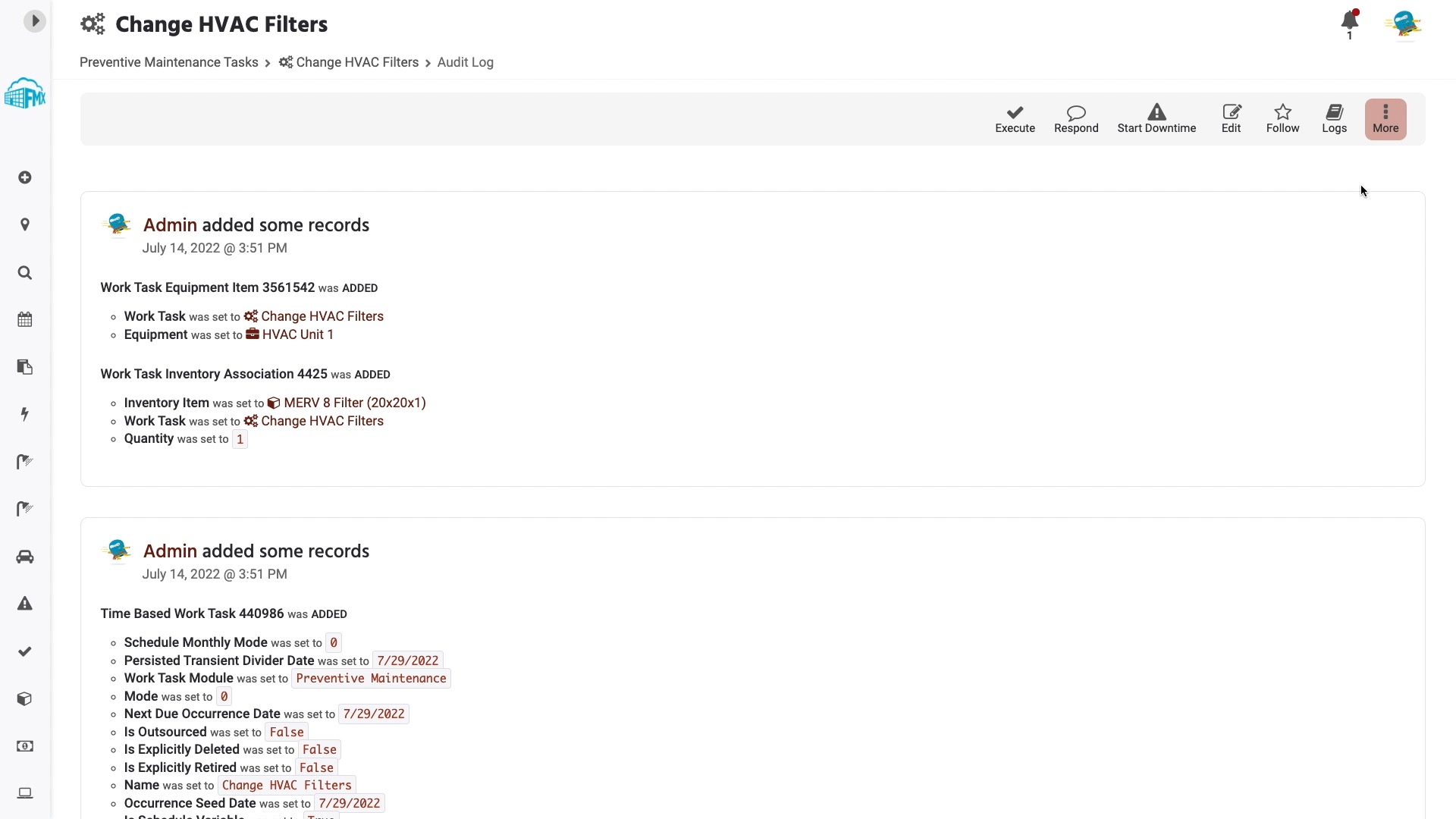Open the map pin locations icon
Image resolution: width=1456 pixels, height=819 pixels.
(x=25, y=224)
